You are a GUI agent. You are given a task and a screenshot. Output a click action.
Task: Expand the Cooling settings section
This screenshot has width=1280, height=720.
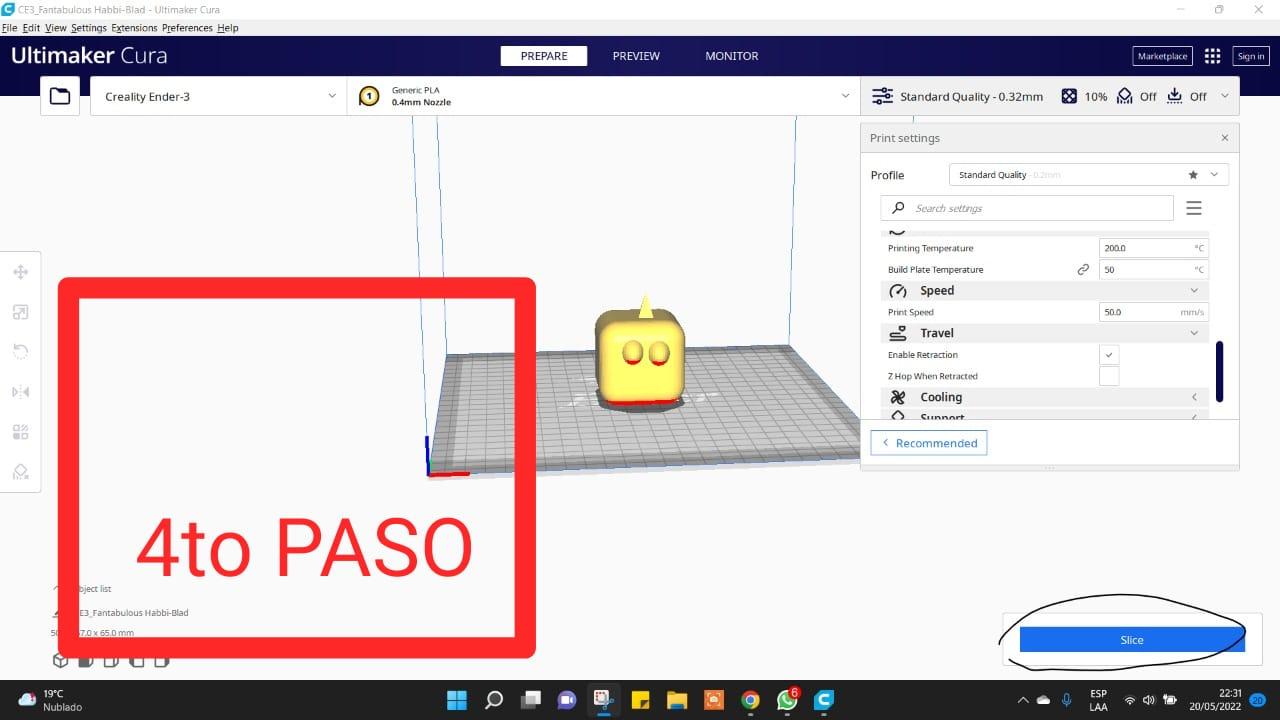click(x=1044, y=397)
